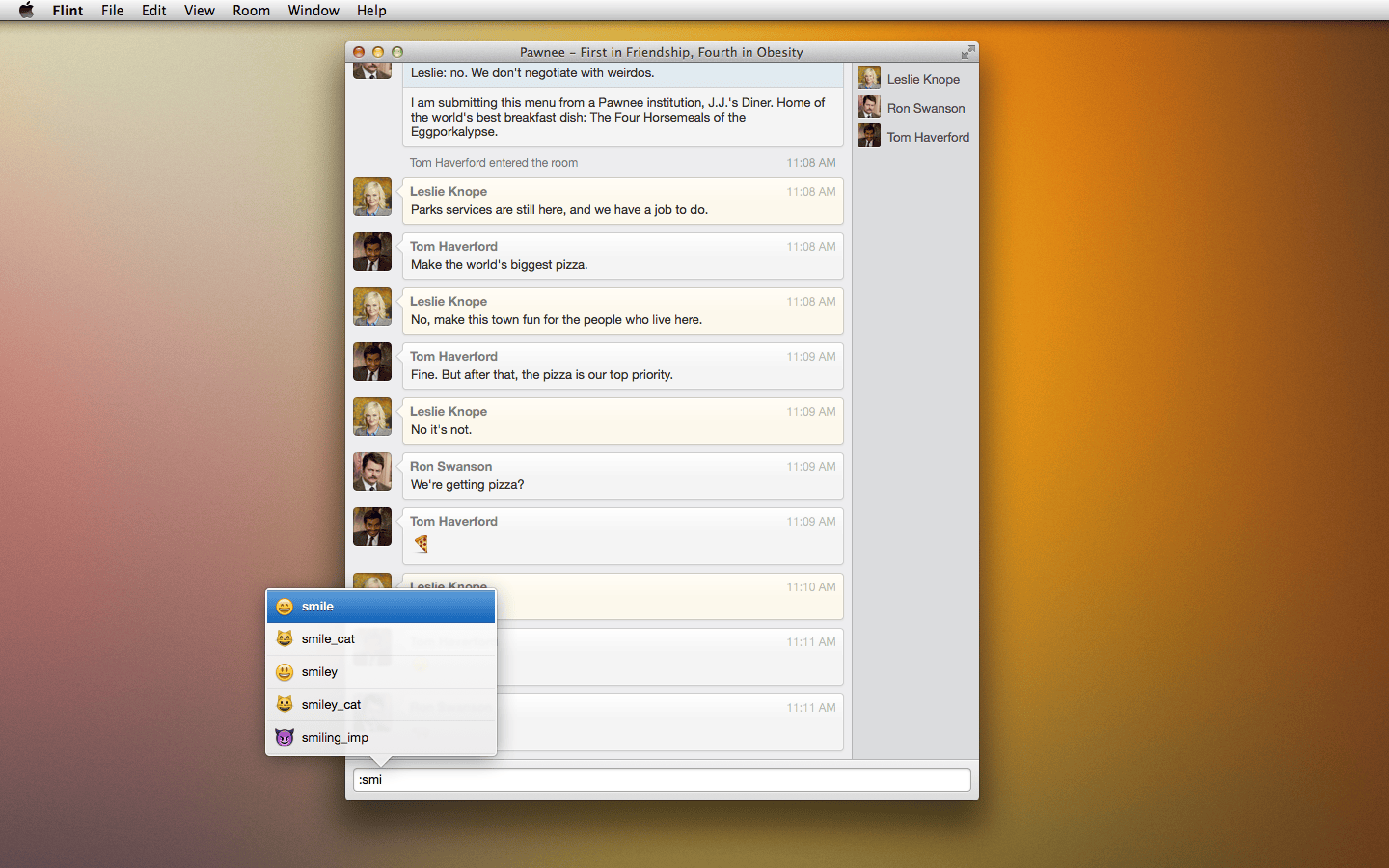Open the Apple menu
The width and height of the screenshot is (1389, 868).
(x=26, y=11)
